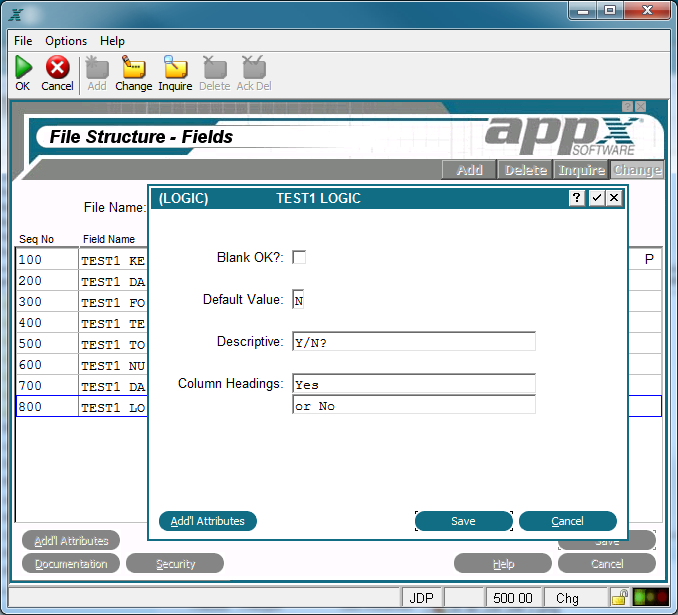Viewport: 678px width, 615px height.
Task: Click Cancel in the LOGIC dialog
Action: 567,521
